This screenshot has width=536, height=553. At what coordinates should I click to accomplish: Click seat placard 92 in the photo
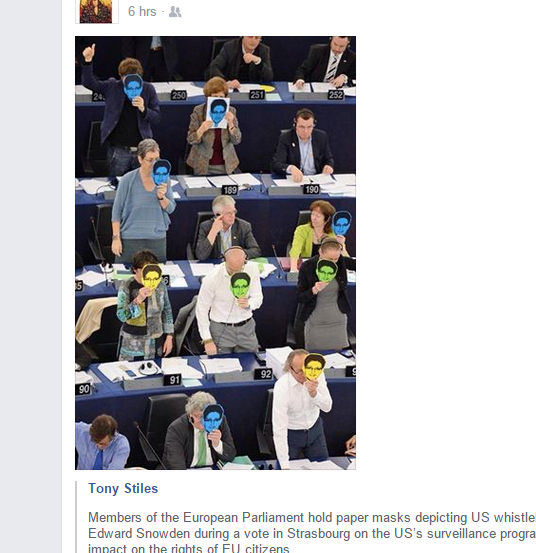[x=264, y=374]
